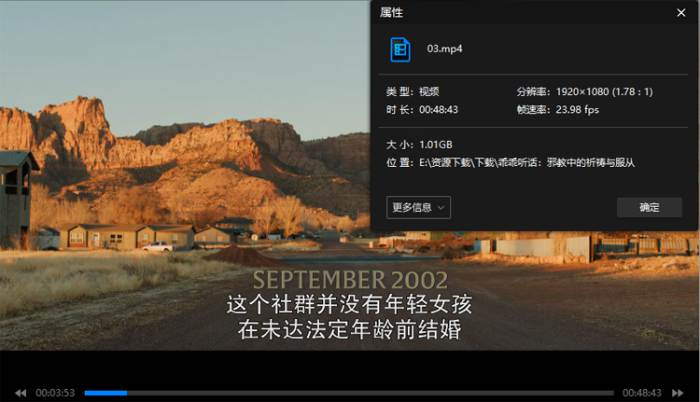Click the 大小 value 1.01GB

tap(436, 145)
